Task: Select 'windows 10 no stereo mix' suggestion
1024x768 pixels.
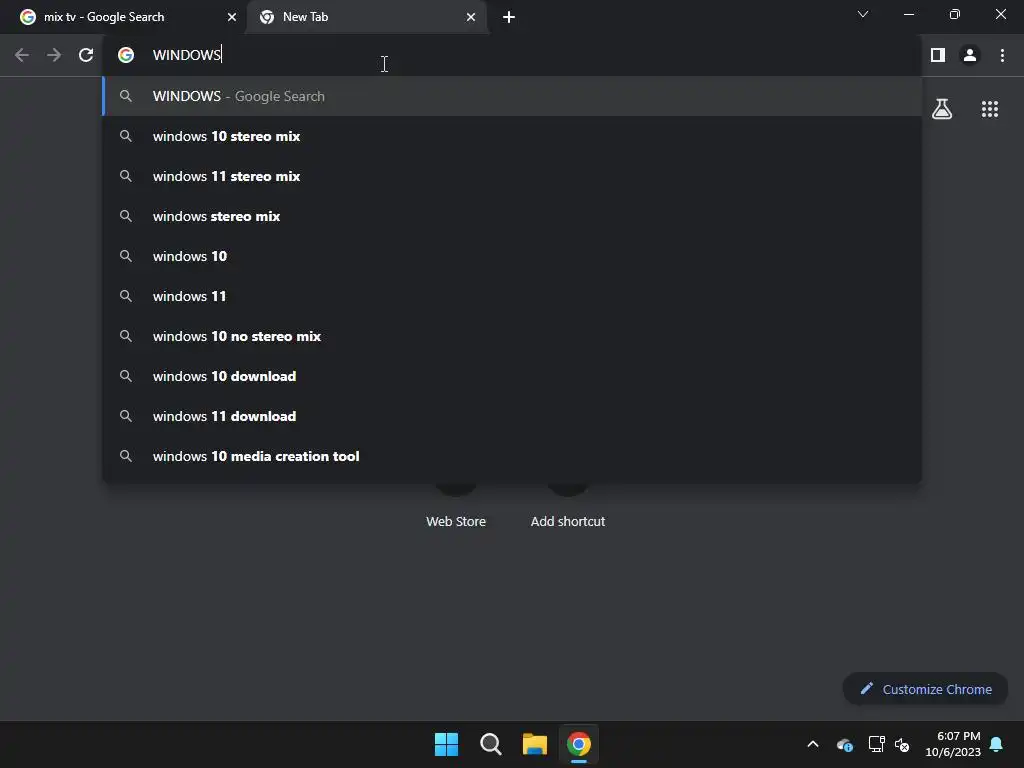Action: coord(513,336)
